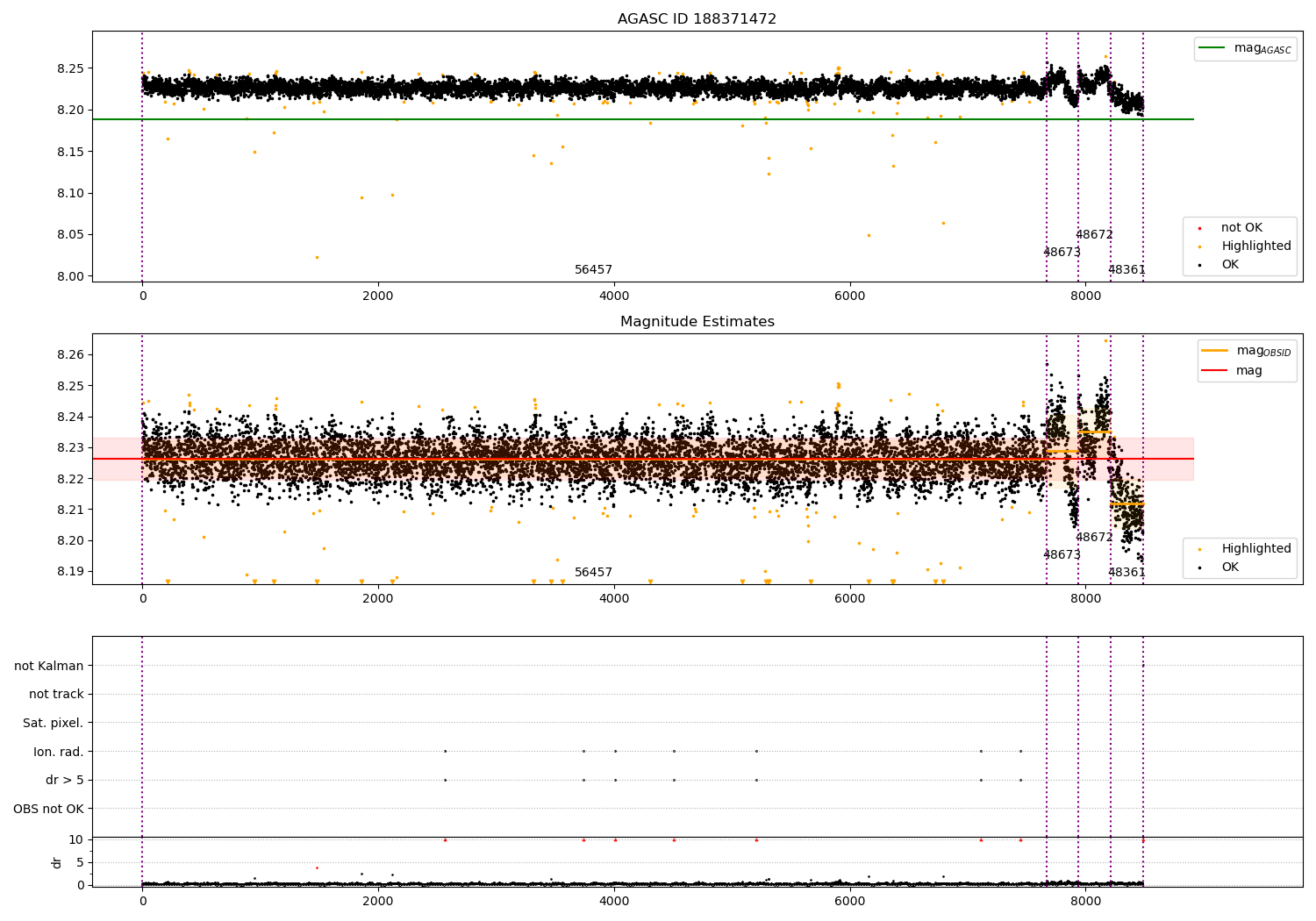Click the '10' tick on the dr axis
The height and width of the screenshot is (921, 1316).
[76, 839]
